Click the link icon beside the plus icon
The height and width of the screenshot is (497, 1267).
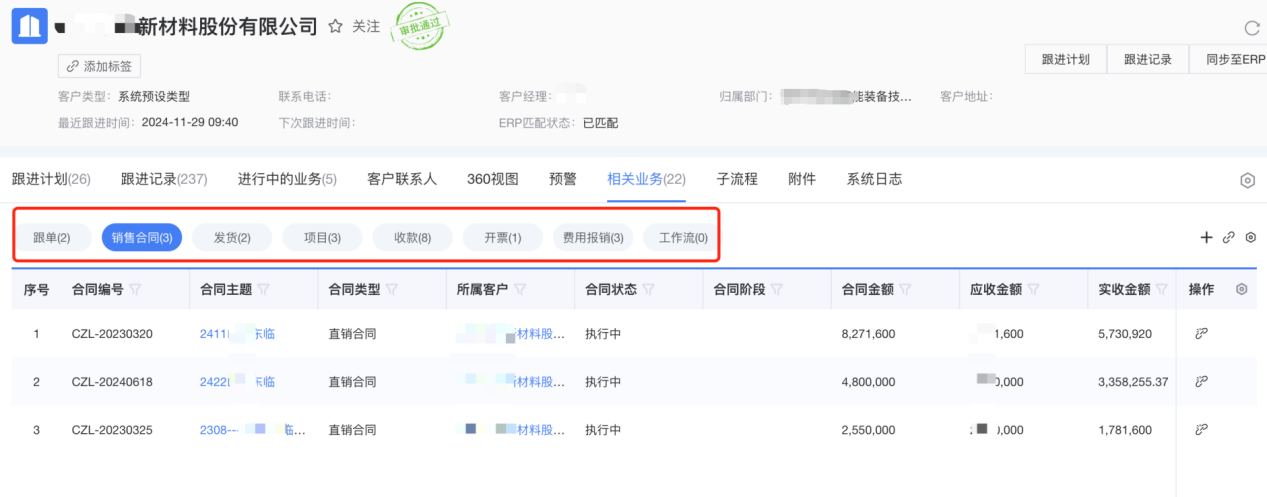(x=1229, y=237)
